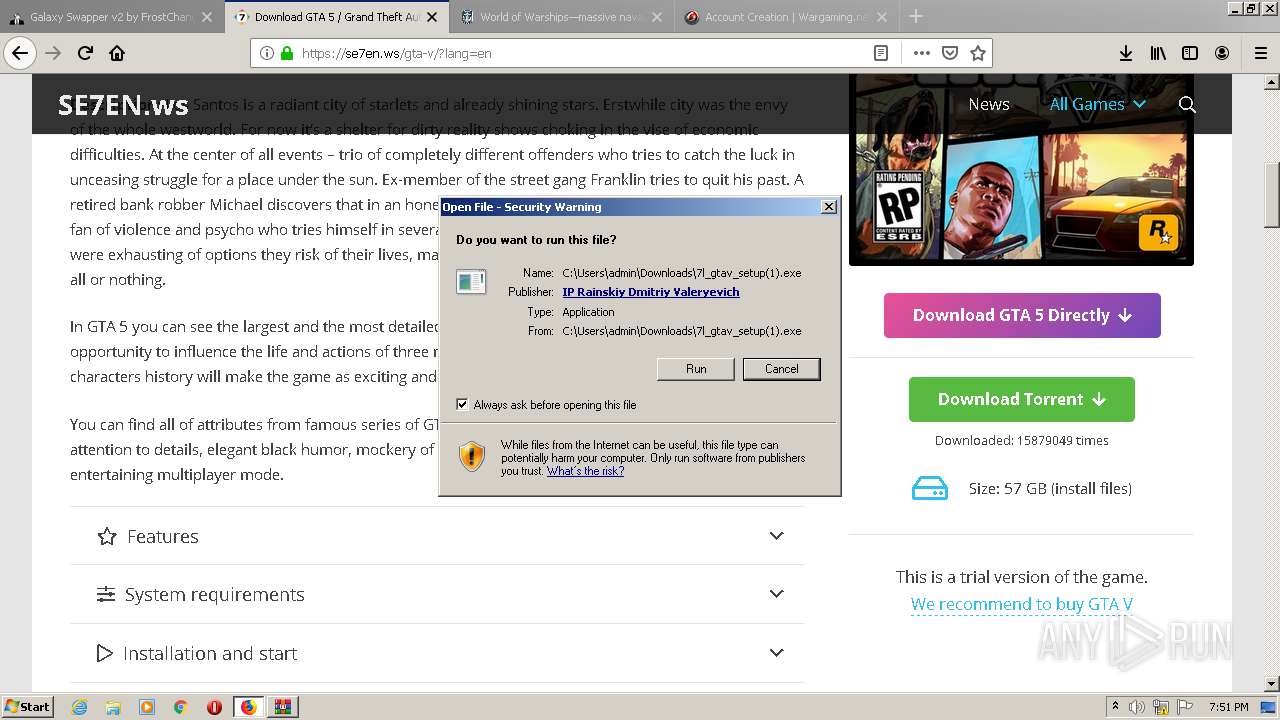Click the site search magnifier icon
The height and width of the screenshot is (720, 1280).
pyautogui.click(x=1187, y=104)
